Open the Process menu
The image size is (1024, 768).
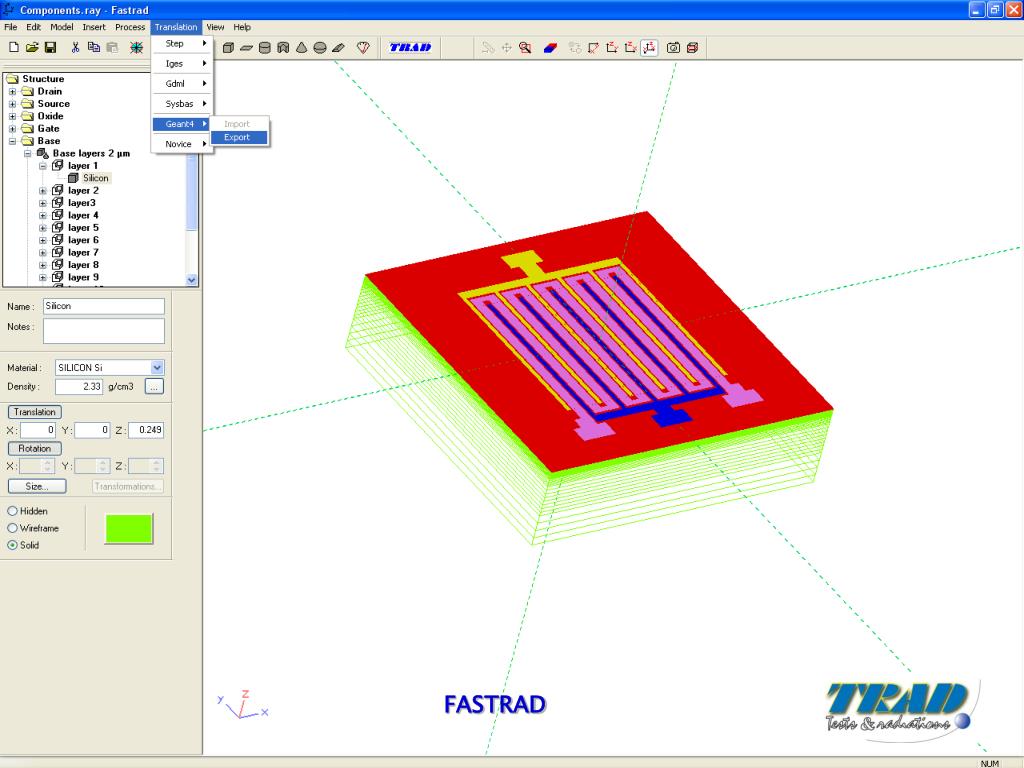click(x=130, y=27)
